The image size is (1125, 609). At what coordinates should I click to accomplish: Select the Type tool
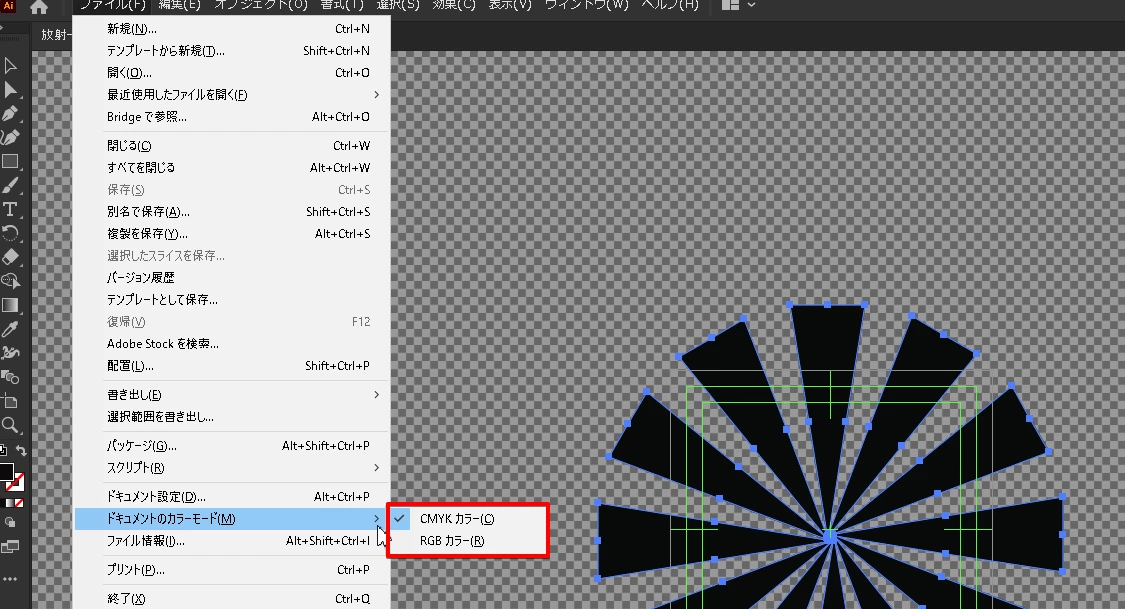pos(10,209)
